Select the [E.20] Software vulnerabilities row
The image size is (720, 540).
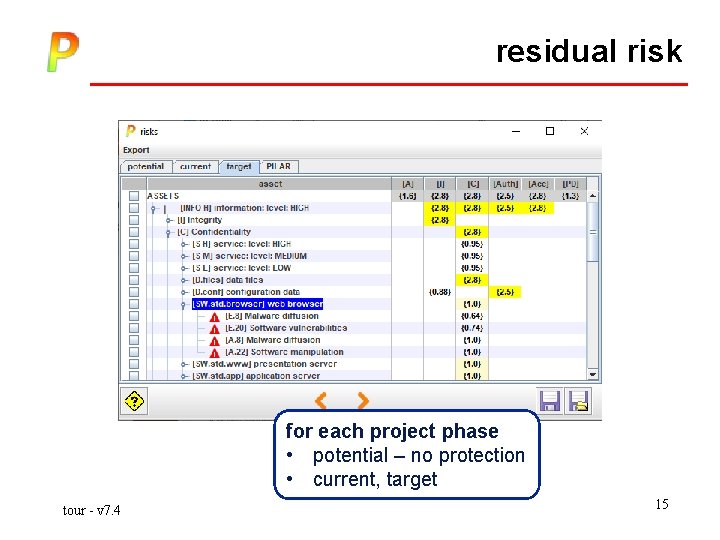tap(286, 328)
